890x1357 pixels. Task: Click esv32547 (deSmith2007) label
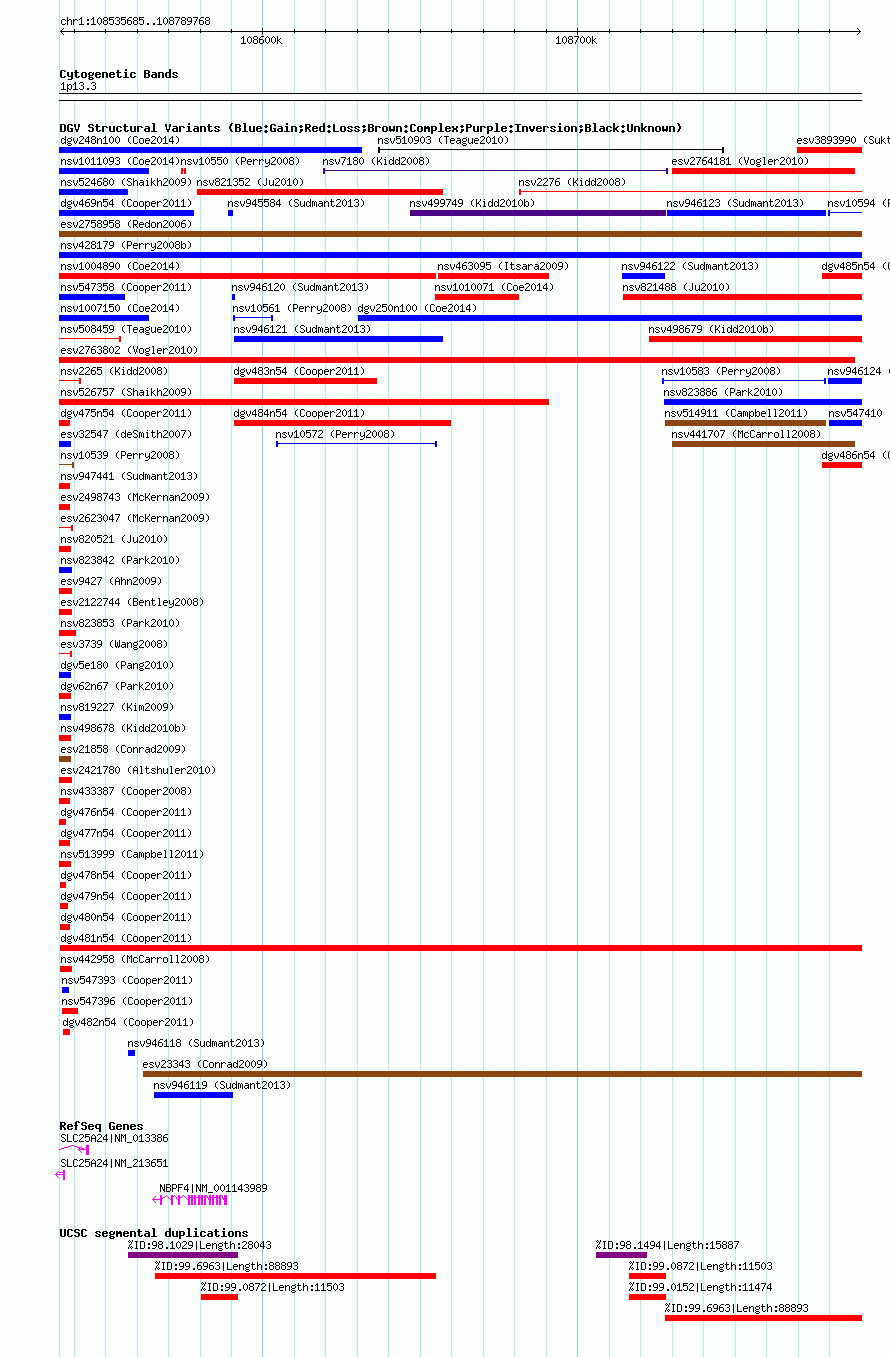[x=126, y=435]
